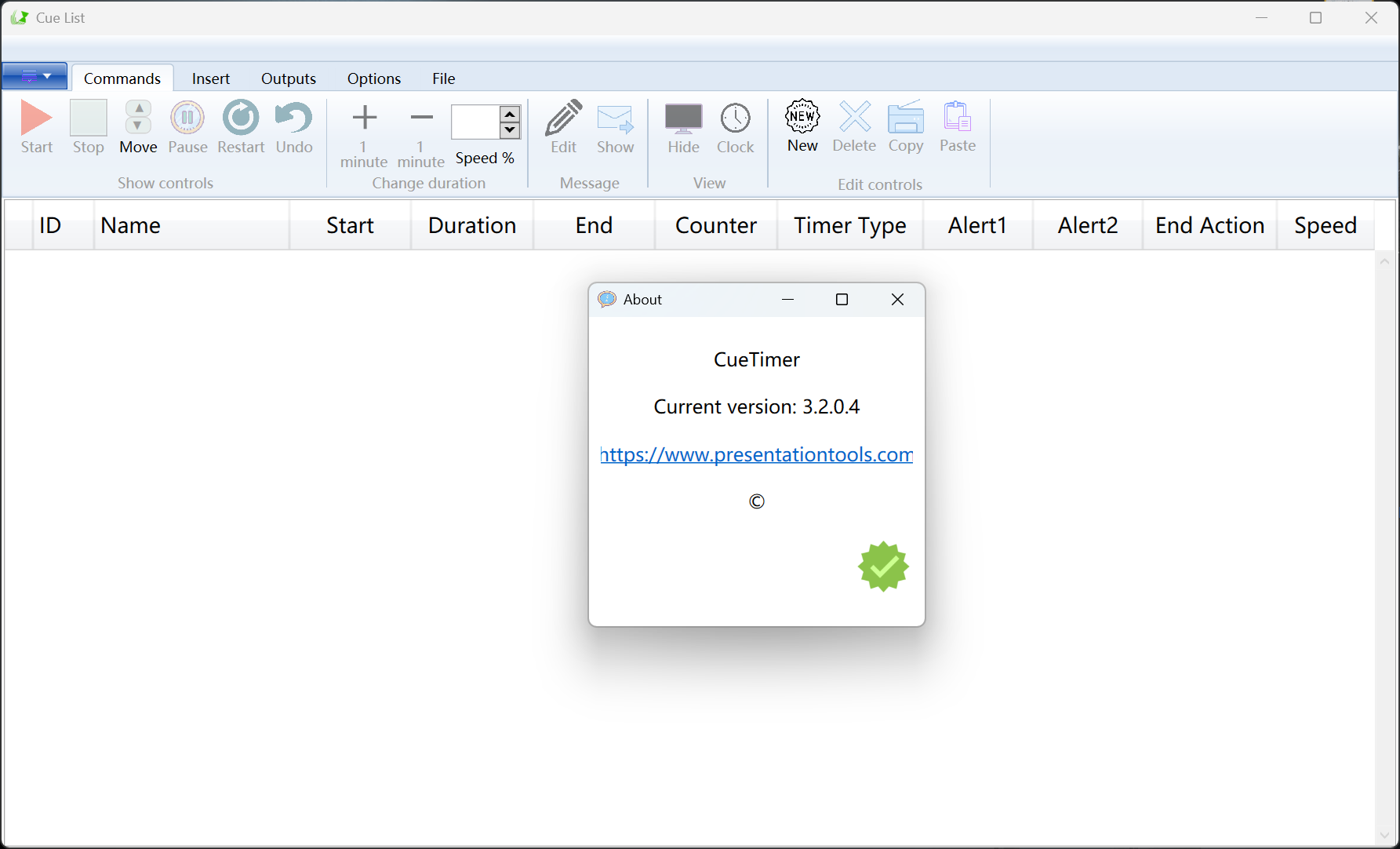The image size is (1400, 849).
Task: Click the End Action column header
Action: click(1209, 225)
